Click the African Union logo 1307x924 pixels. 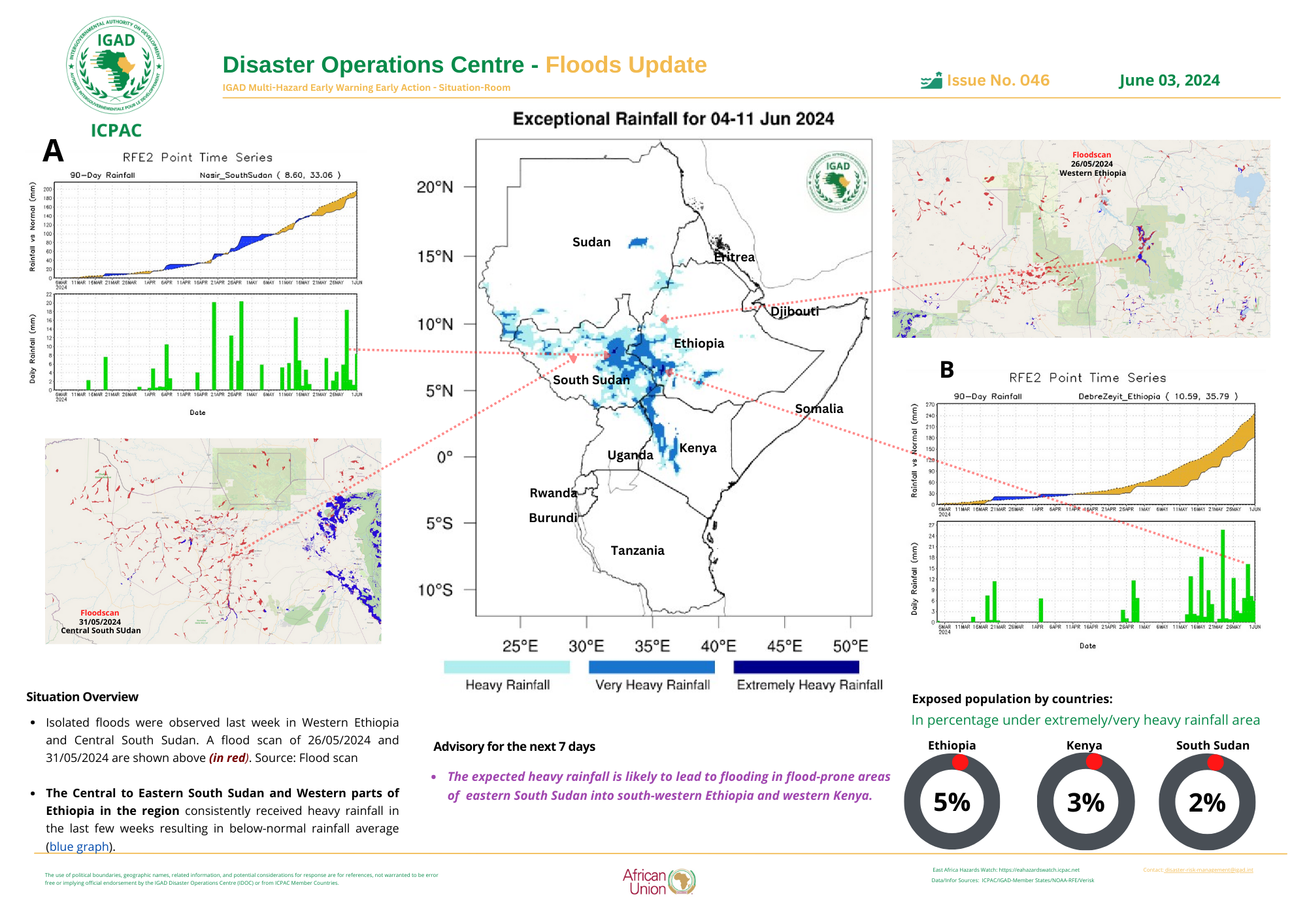659,882
